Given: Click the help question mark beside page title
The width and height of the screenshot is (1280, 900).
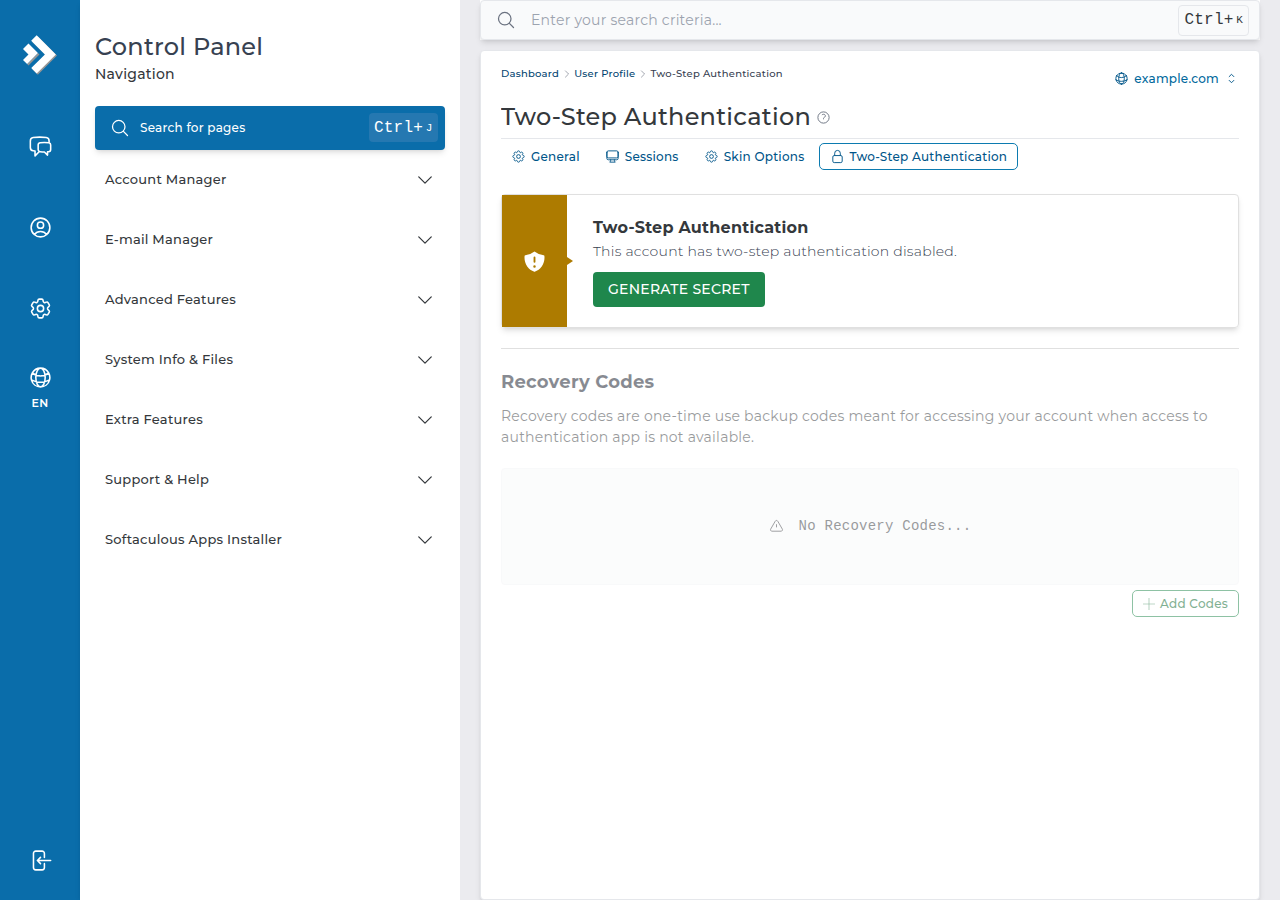Looking at the screenshot, I should click(x=824, y=117).
